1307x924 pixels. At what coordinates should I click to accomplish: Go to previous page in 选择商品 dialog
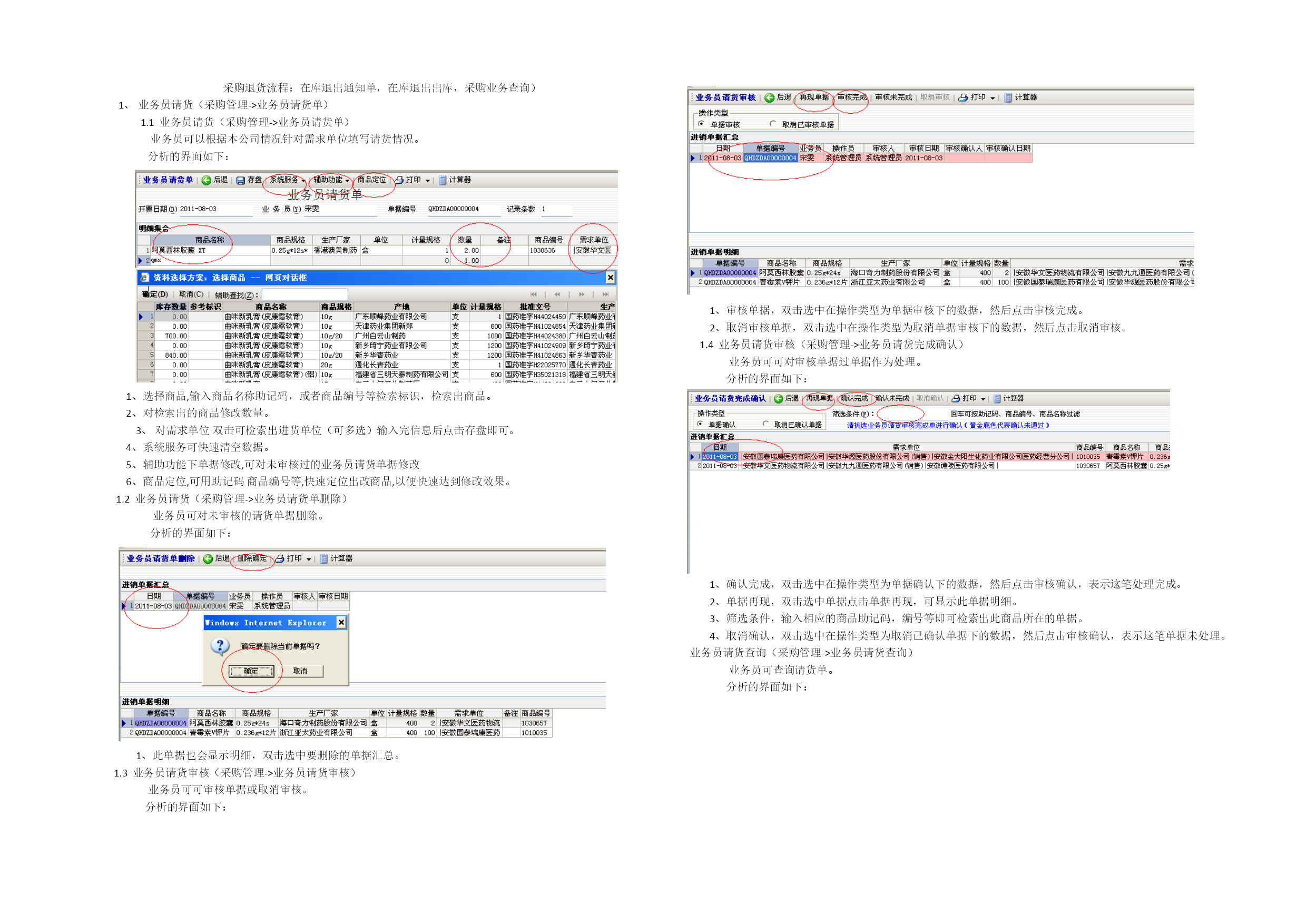click(x=557, y=294)
